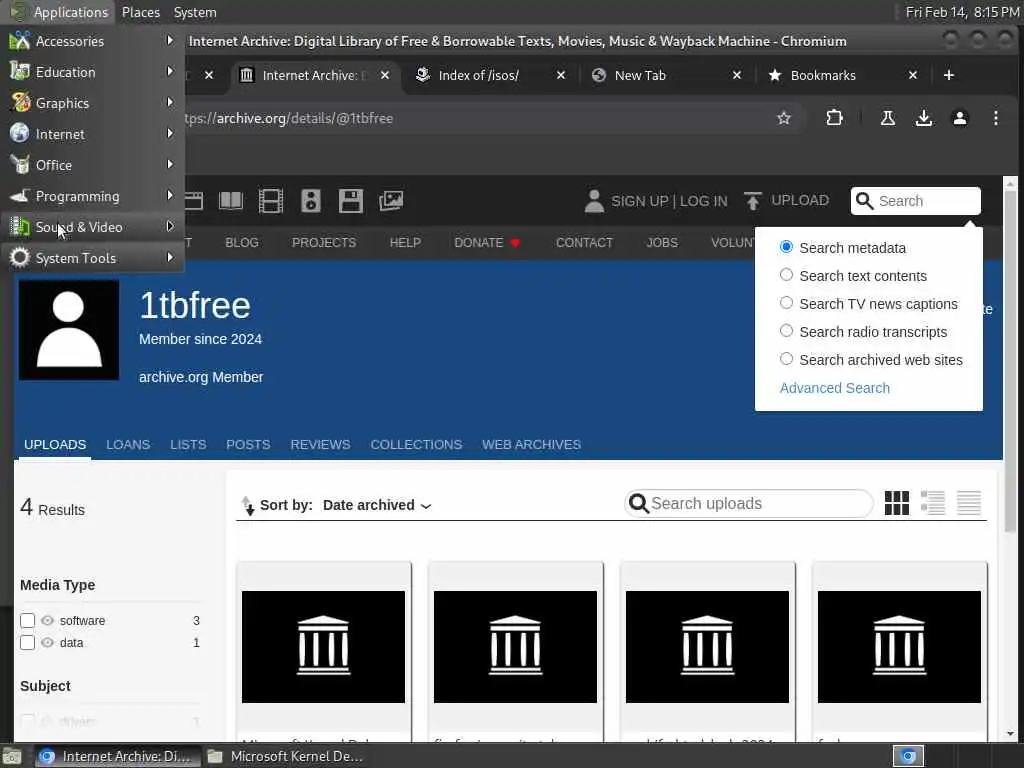Open the PROJECTS link
1024x768 pixels.
[324, 242]
